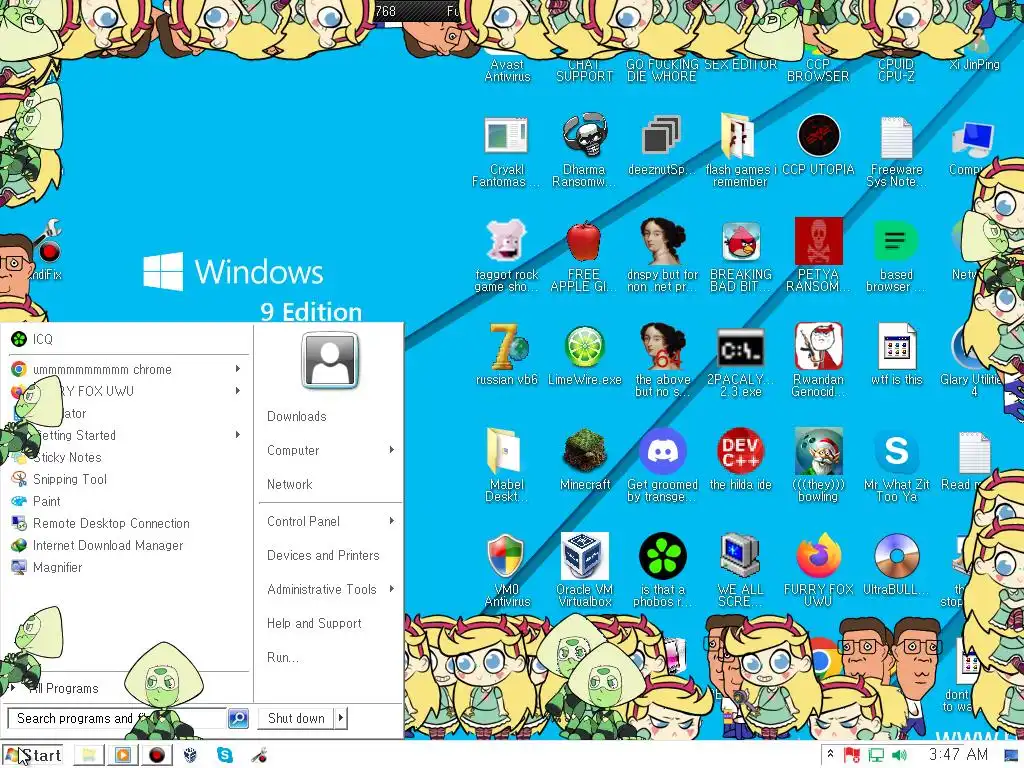This screenshot has height=768, width=1024.
Task: Open the file explorer taskbar icon
Action: coord(89,755)
